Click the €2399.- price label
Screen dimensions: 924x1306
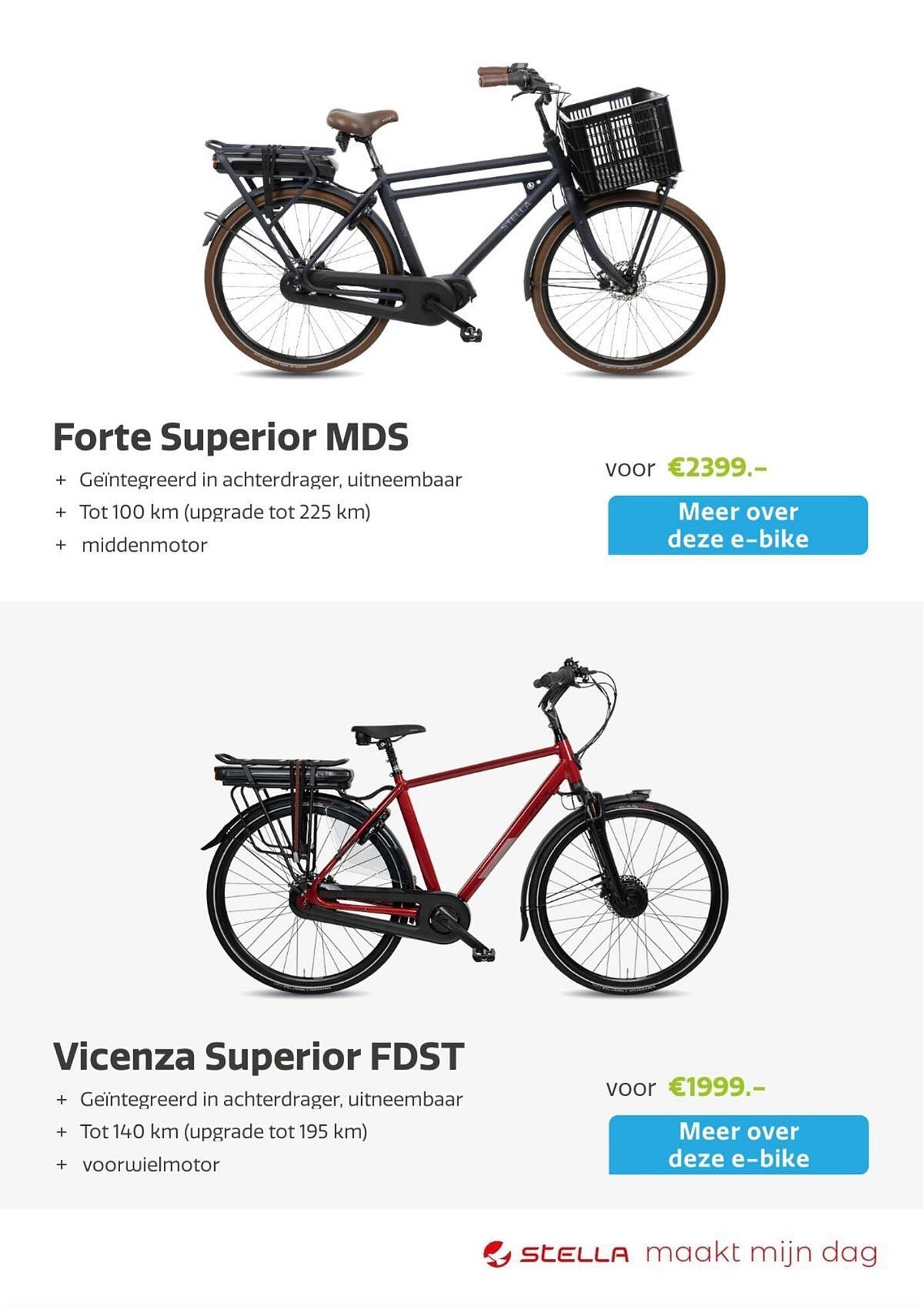tap(717, 468)
